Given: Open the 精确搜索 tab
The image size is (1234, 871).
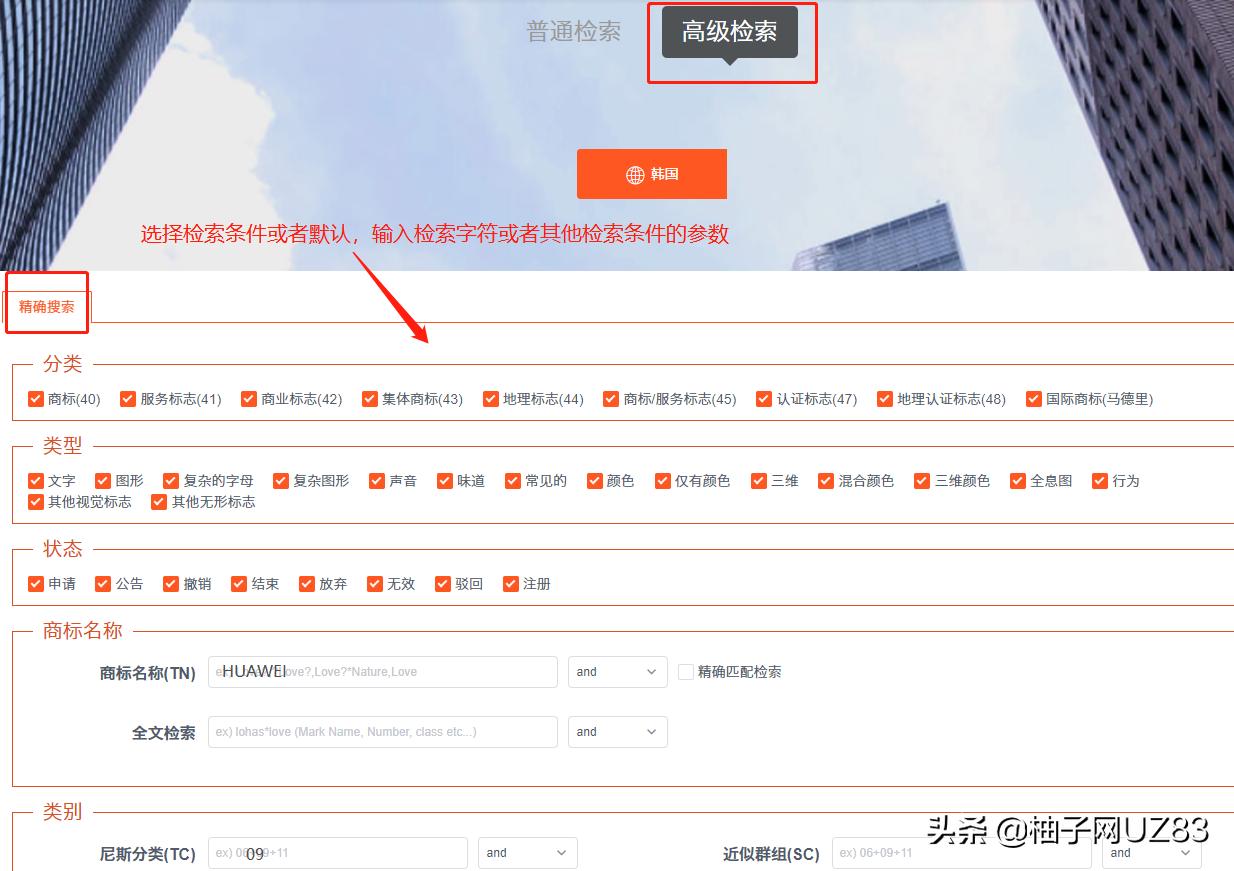Looking at the screenshot, I should coord(46,308).
